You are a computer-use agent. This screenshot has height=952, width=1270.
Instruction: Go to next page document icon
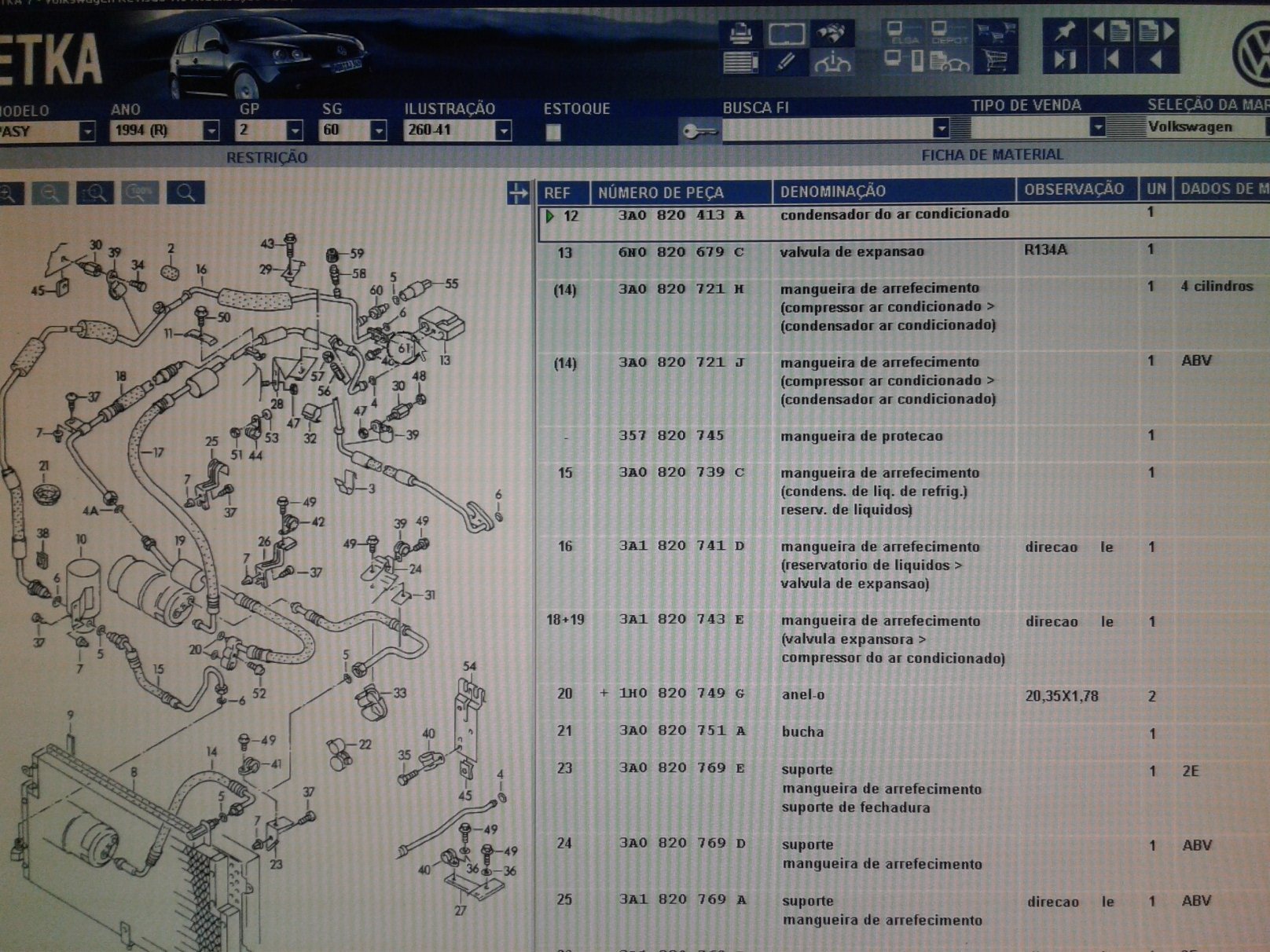pos(1157,31)
